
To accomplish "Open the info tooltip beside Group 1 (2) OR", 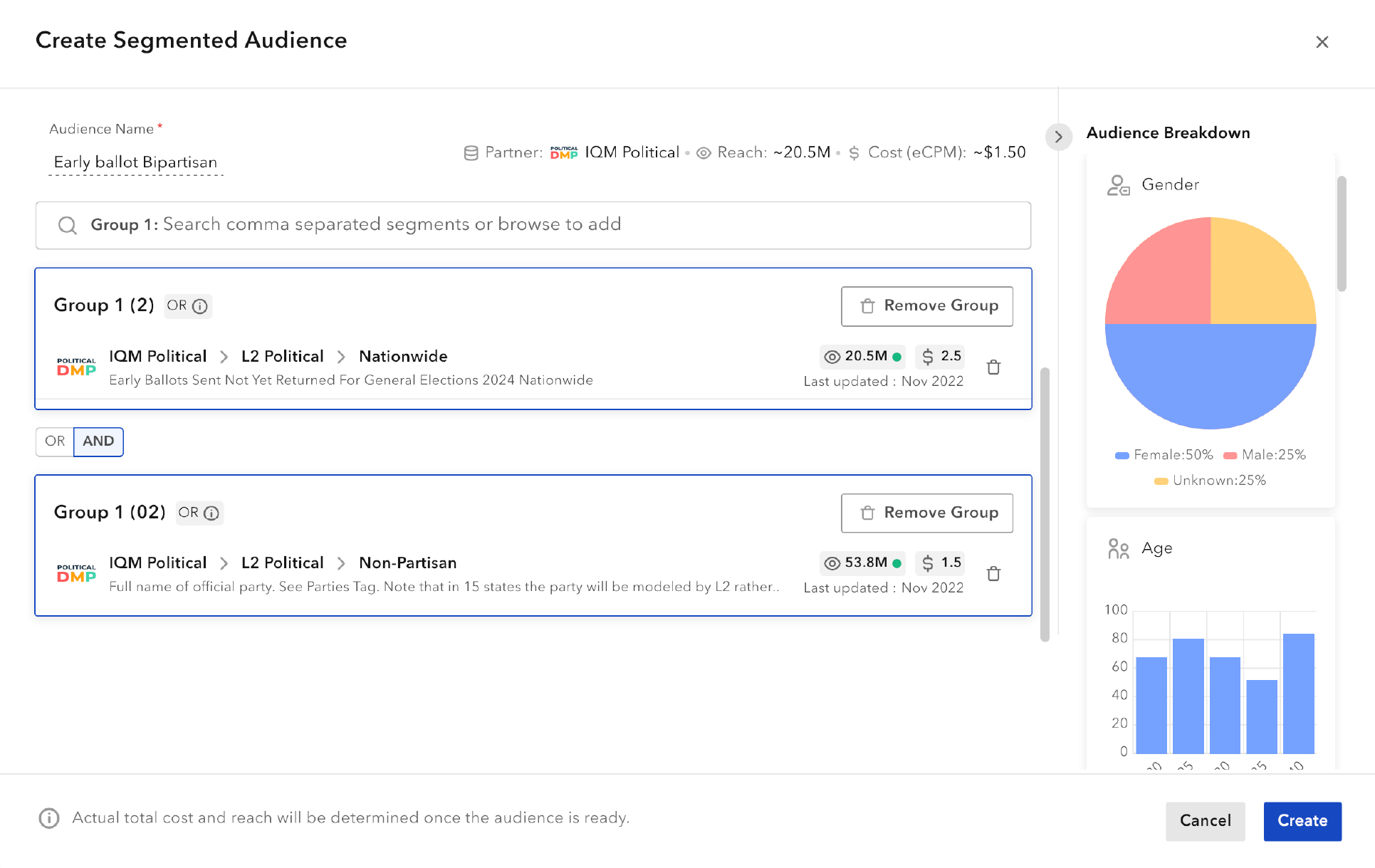I will (x=201, y=306).
